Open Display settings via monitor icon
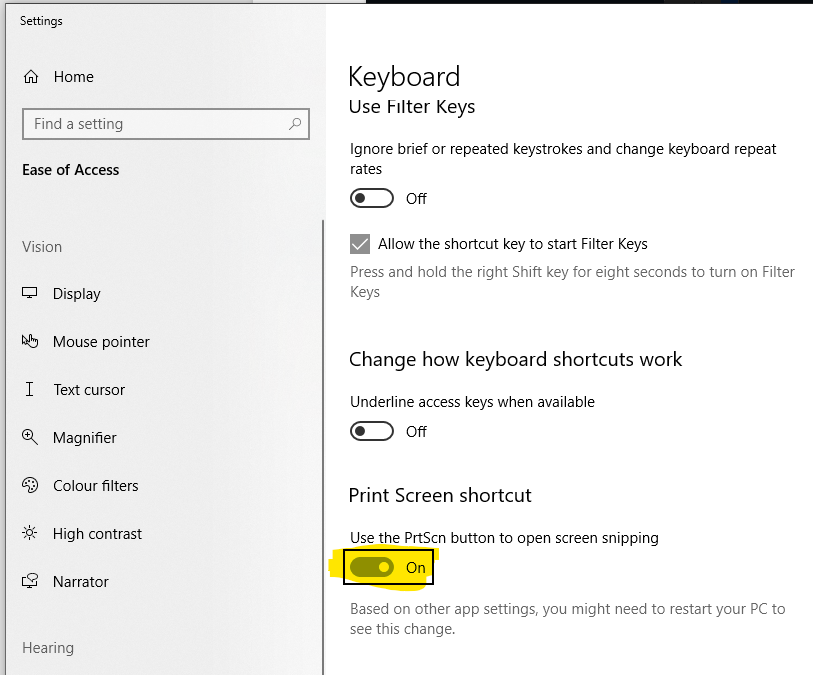Viewport: 813px width, 675px height. (x=31, y=293)
